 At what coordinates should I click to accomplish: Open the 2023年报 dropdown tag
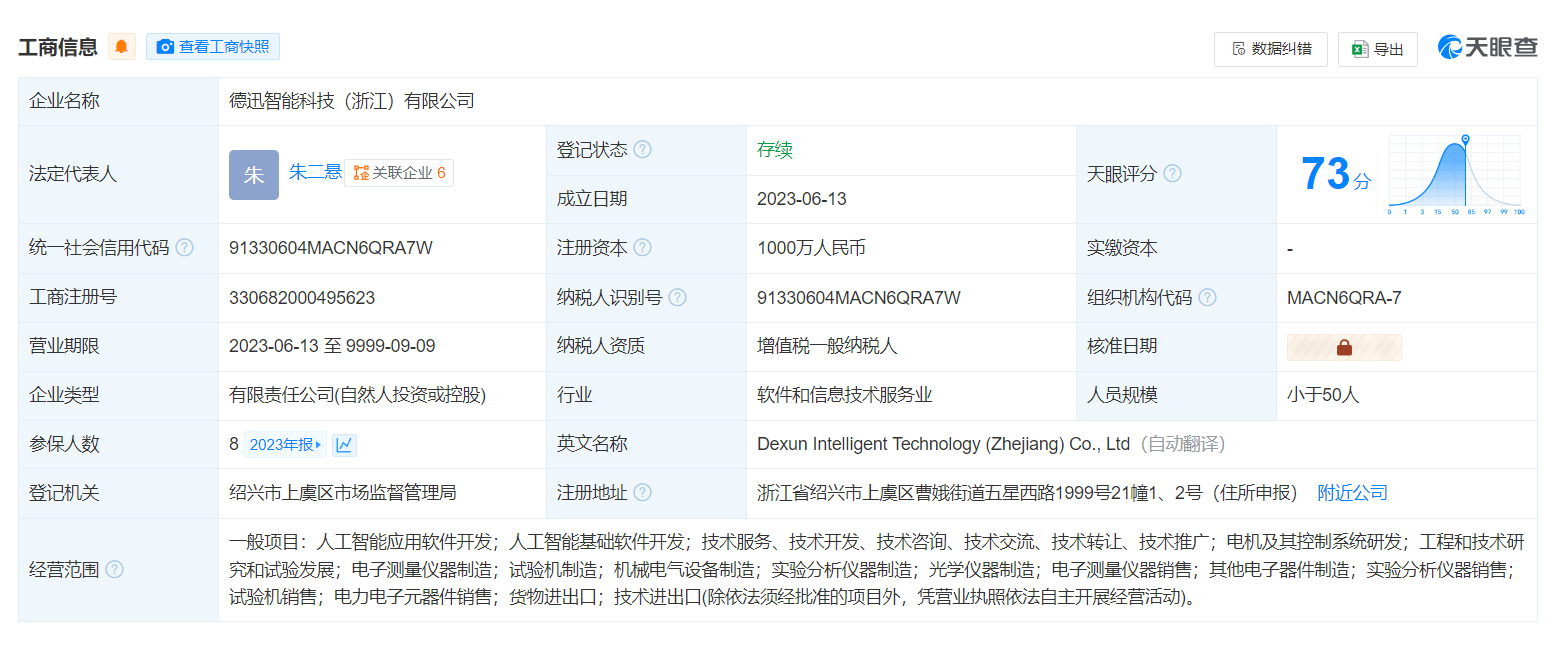pyautogui.click(x=285, y=445)
